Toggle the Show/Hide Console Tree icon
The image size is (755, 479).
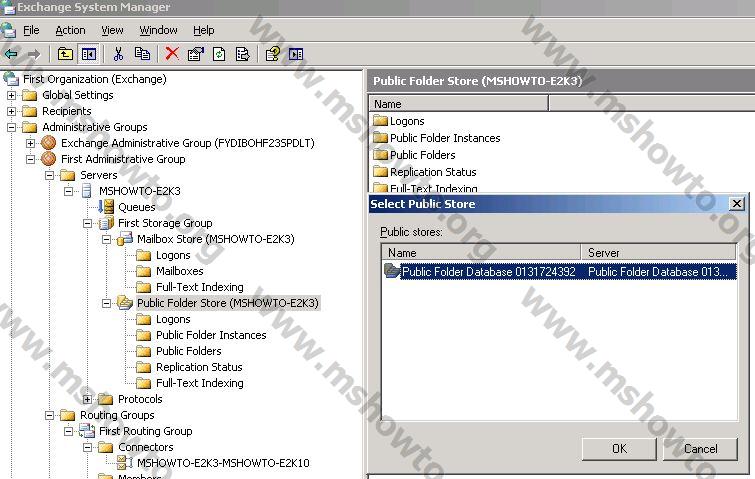[89, 54]
